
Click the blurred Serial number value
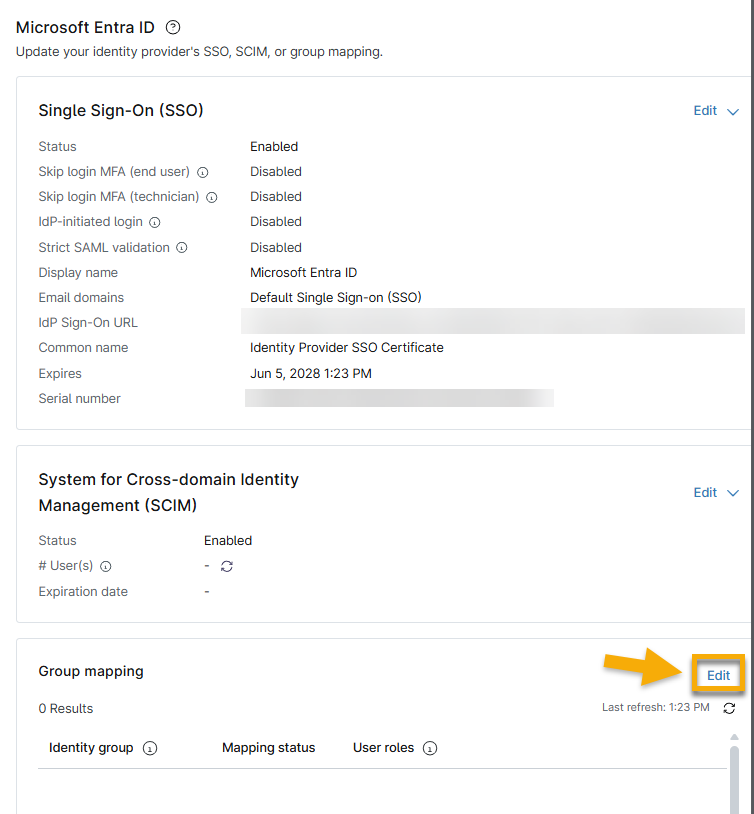click(399, 398)
